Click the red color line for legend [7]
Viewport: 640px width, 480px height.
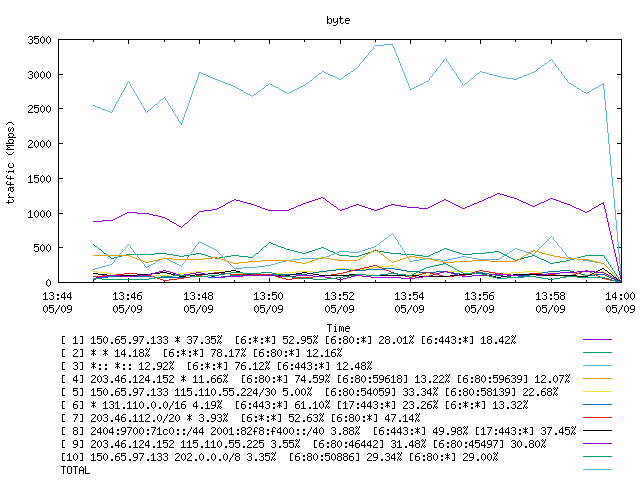click(x=597, y=418)
